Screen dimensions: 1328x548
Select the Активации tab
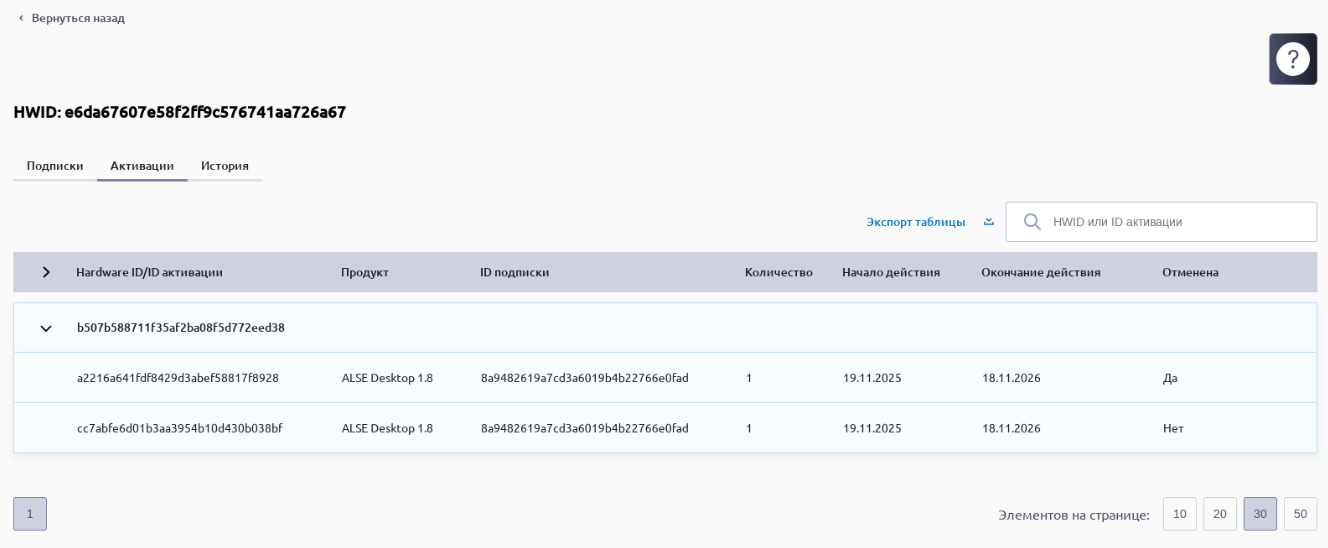point(142,166)
